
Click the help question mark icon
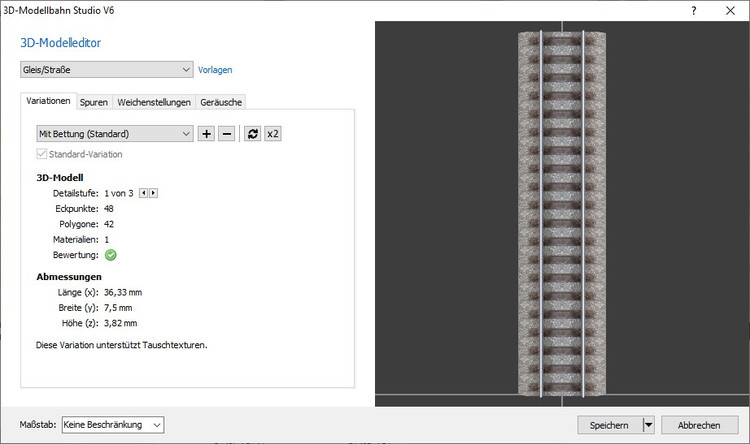[x=694, y=11]
